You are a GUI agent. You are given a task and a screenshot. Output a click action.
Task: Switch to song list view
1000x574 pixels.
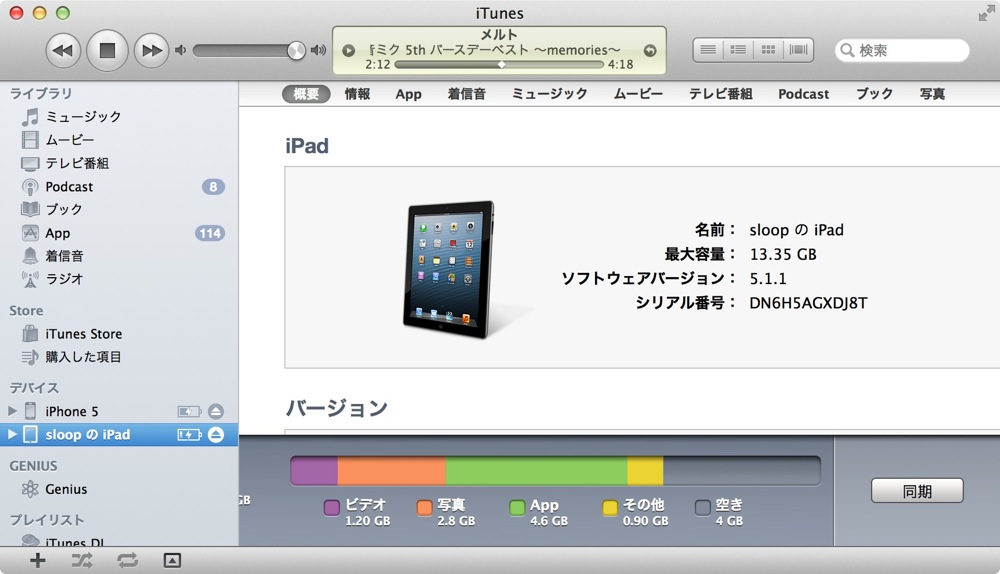click(x=708, y=50)
